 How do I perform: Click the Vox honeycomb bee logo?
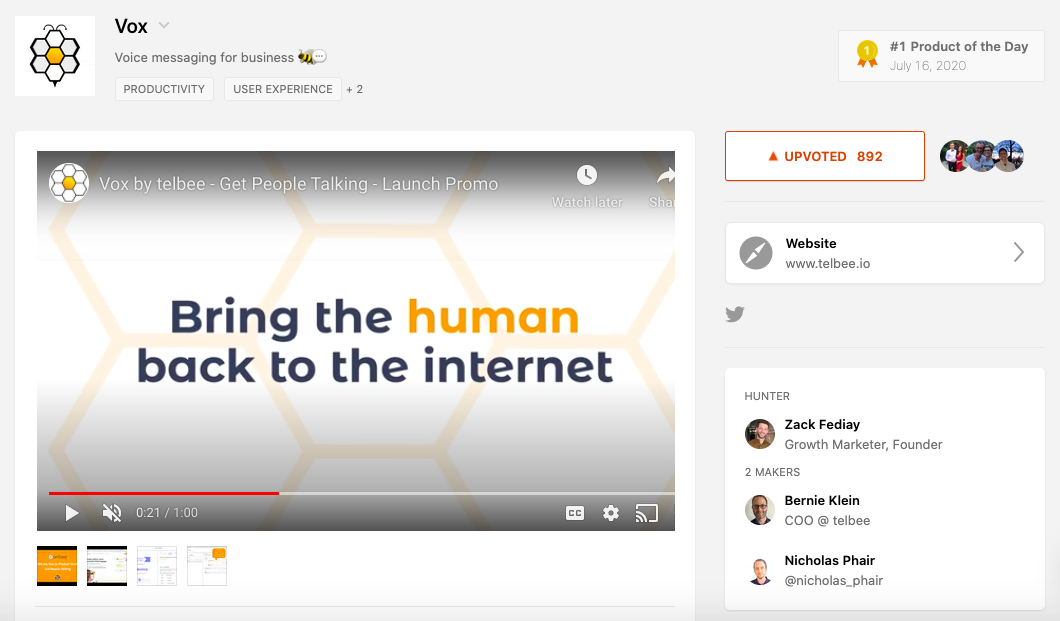55,55
